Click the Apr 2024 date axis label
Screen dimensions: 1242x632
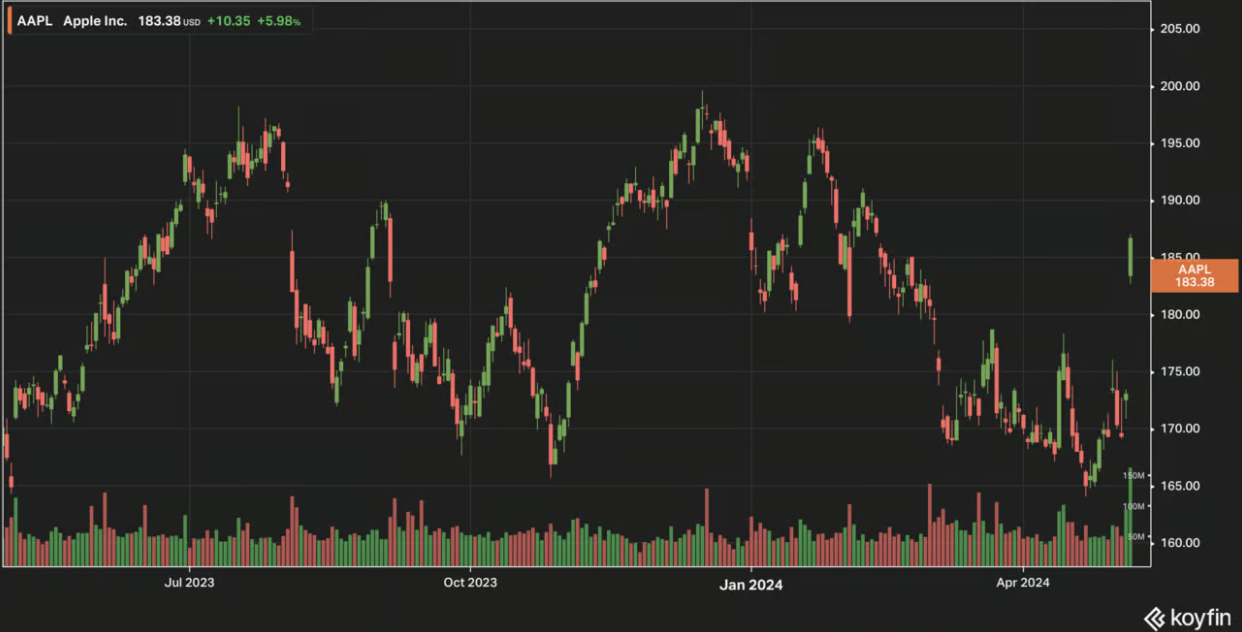coord(1022,582)
